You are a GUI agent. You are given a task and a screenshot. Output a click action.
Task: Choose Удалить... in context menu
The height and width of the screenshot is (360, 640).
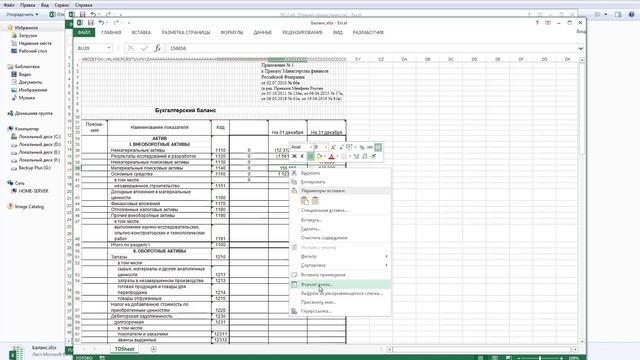(x=340, y=229)
